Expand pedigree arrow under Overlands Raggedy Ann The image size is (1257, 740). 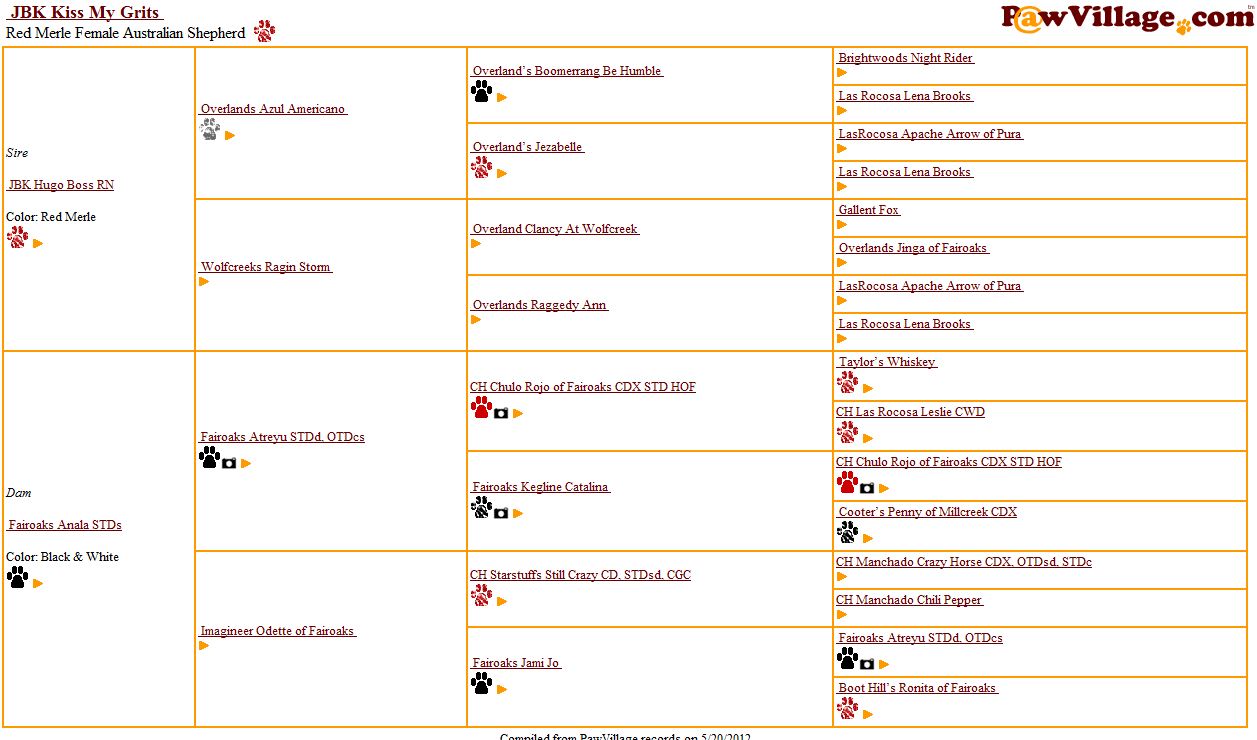pyautogui.click(x=476, y=319)
